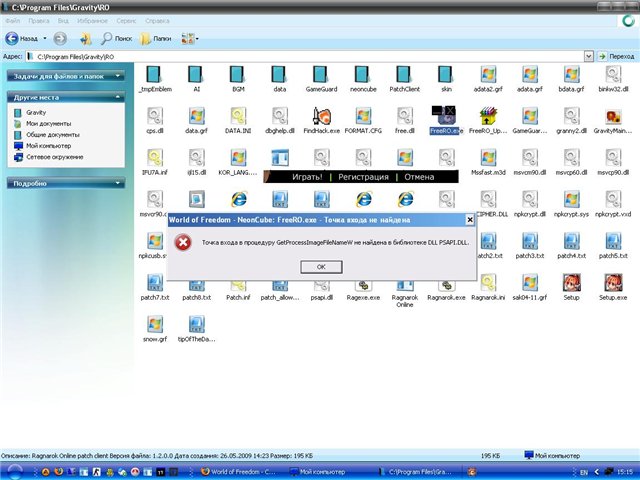Open the Правка menu
Image resolution: width=640 pixels, height=480 pixels.
(39, 20)
